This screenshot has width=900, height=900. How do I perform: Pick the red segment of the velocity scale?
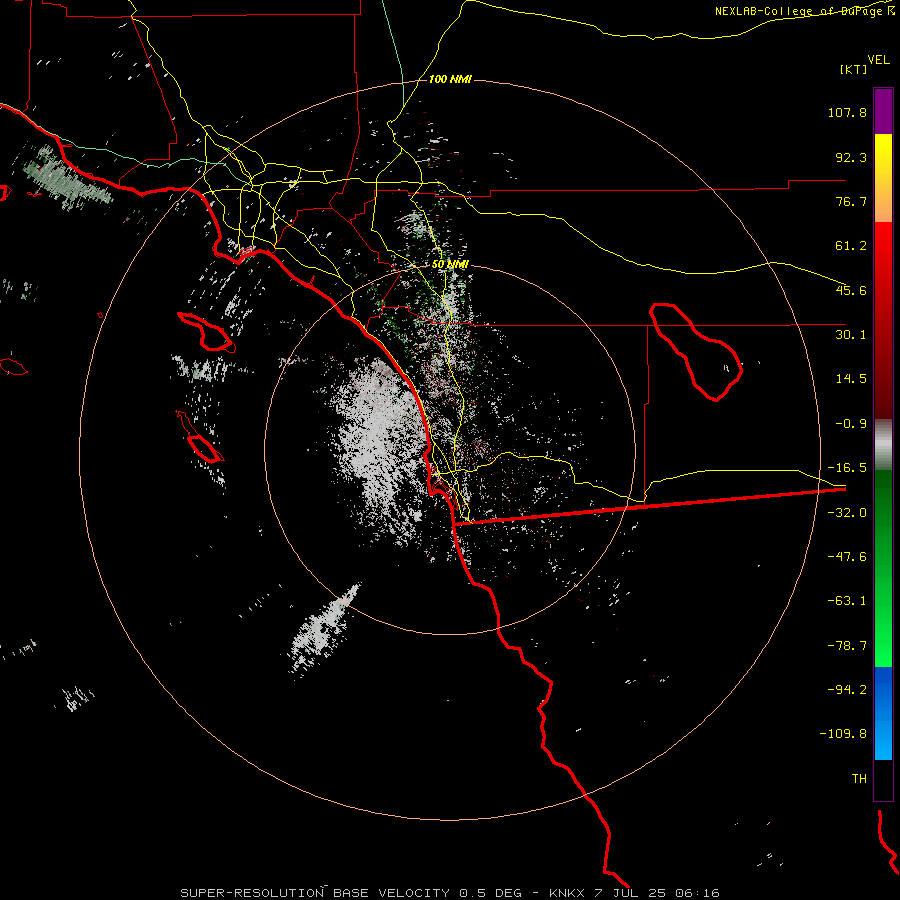tap(883, 320)
